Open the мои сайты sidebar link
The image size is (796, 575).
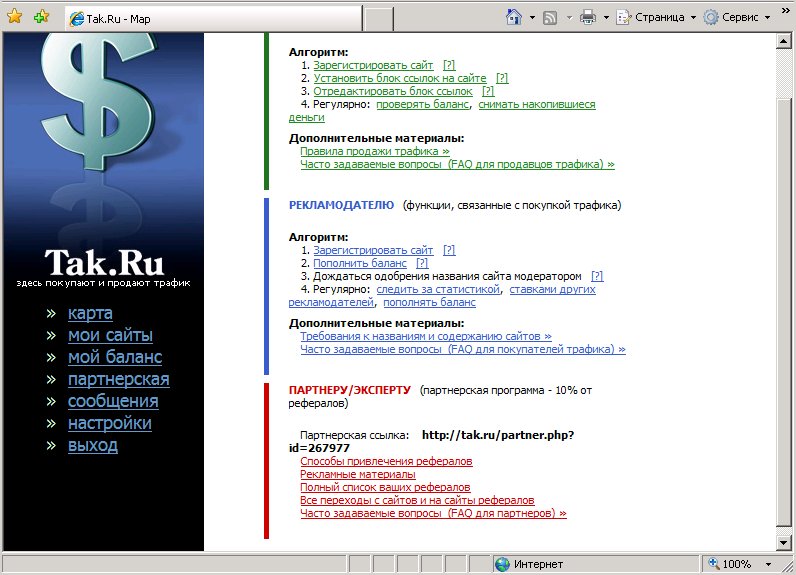click(110, 335)
